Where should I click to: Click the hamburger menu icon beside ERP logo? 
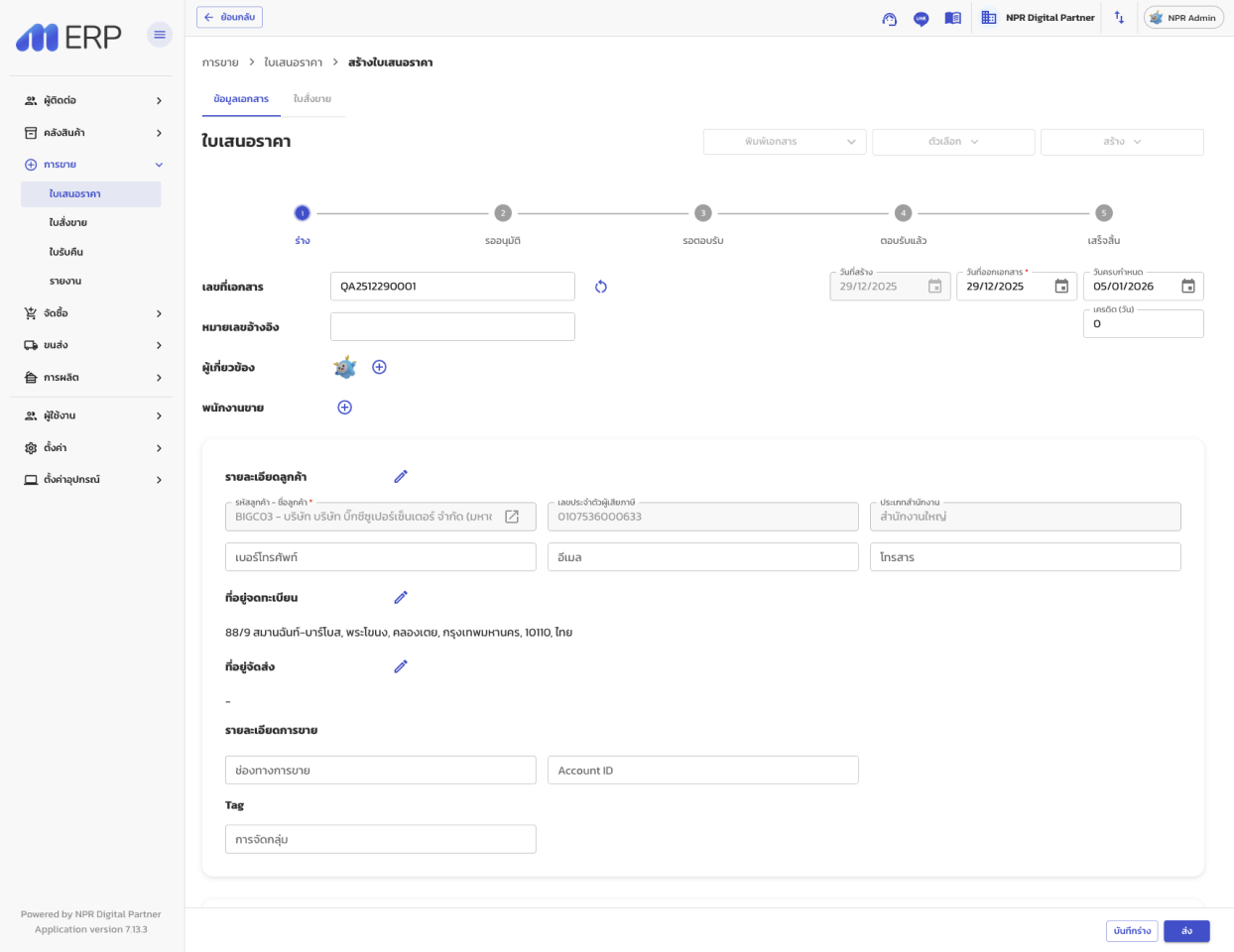click(x=159, y=35)
